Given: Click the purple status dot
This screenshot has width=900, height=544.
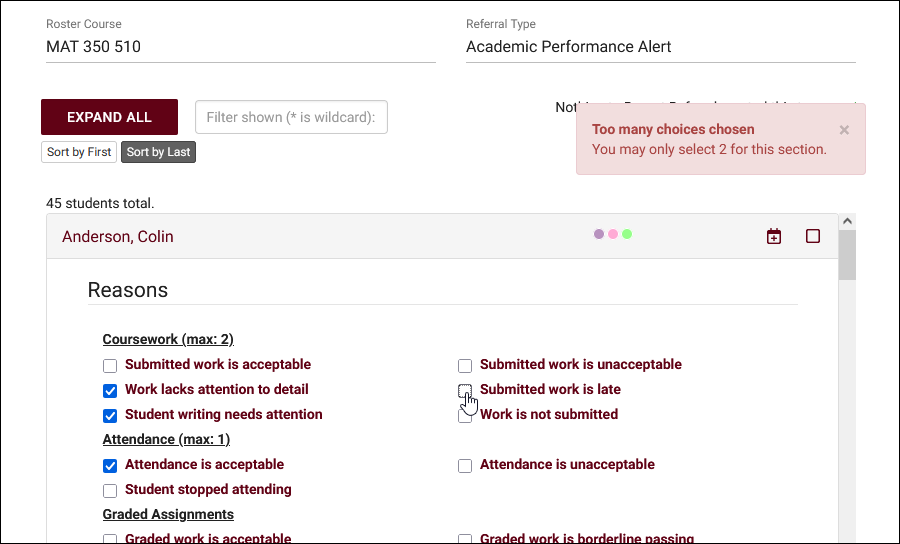Looking at the screenshot, I should click(599, 235).
